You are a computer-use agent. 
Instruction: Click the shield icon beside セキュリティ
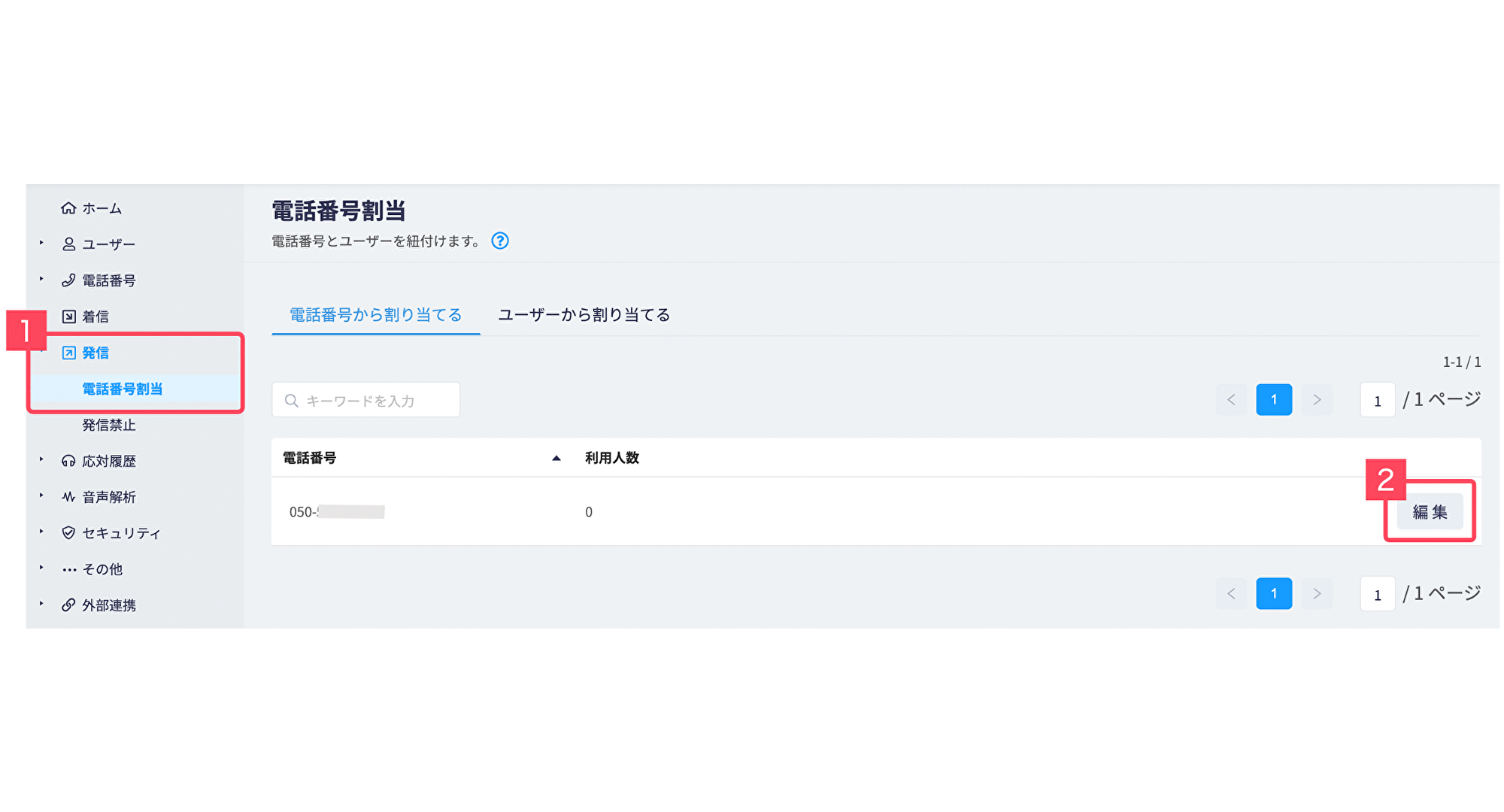68,533
